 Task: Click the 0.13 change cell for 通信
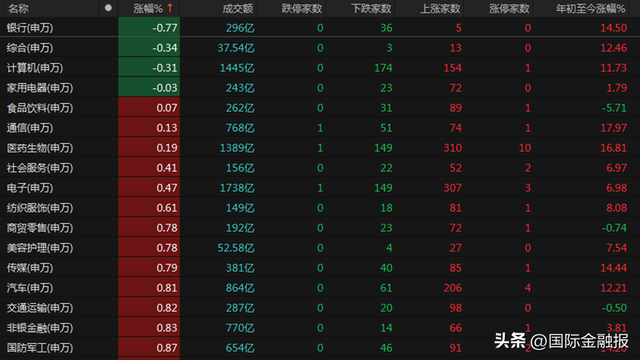pyautogui.click(x=149, y=128)
